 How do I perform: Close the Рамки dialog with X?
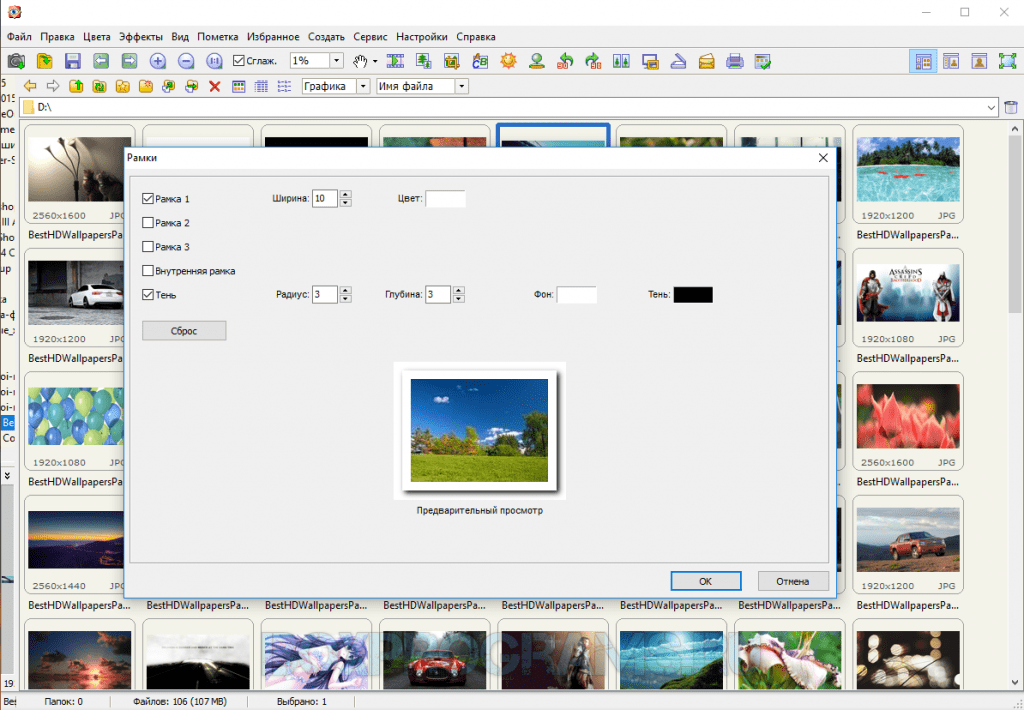823,157
